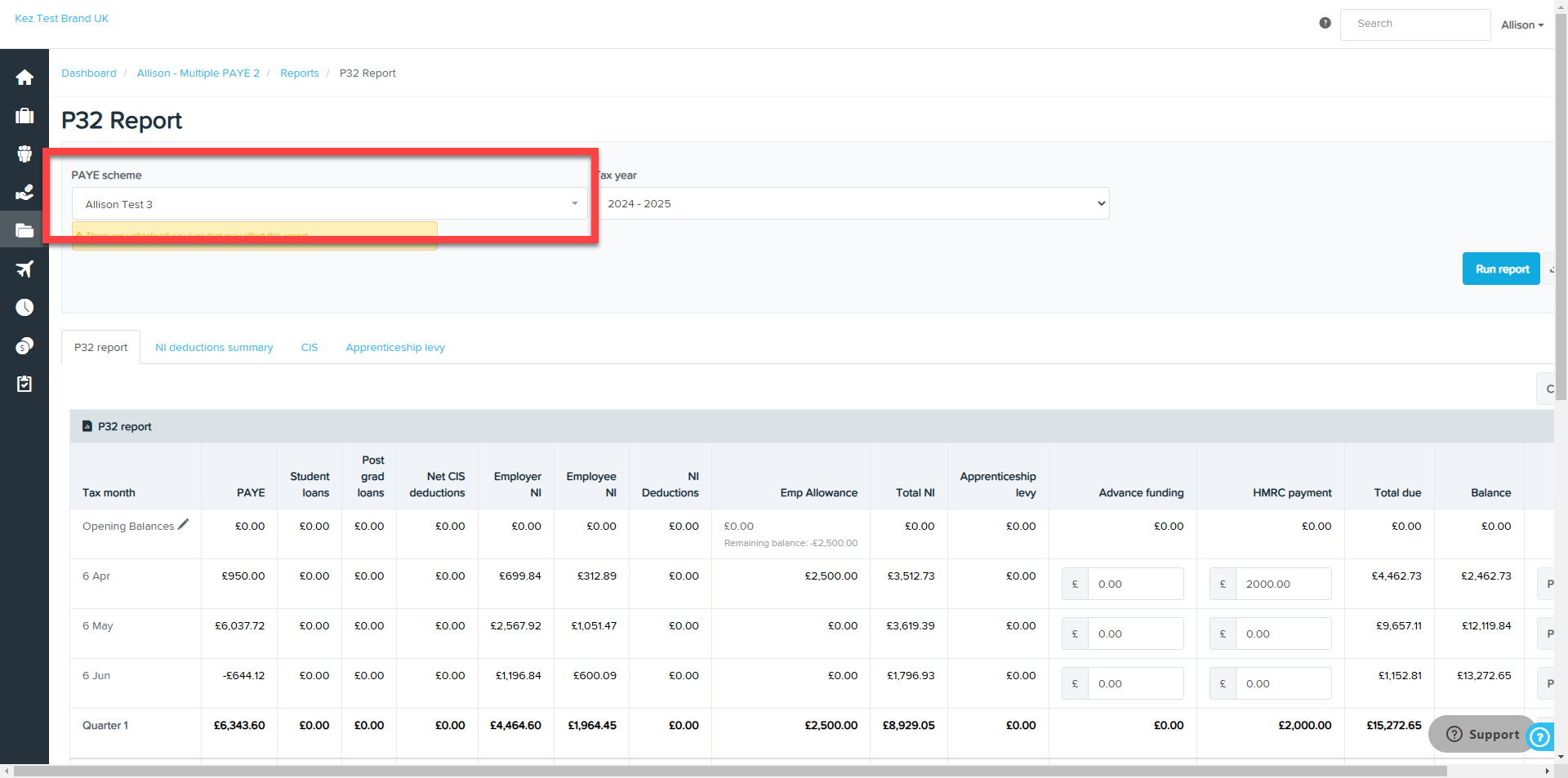Select the airplane leave icon in sidebar
1568x778 pixels.
24,269
